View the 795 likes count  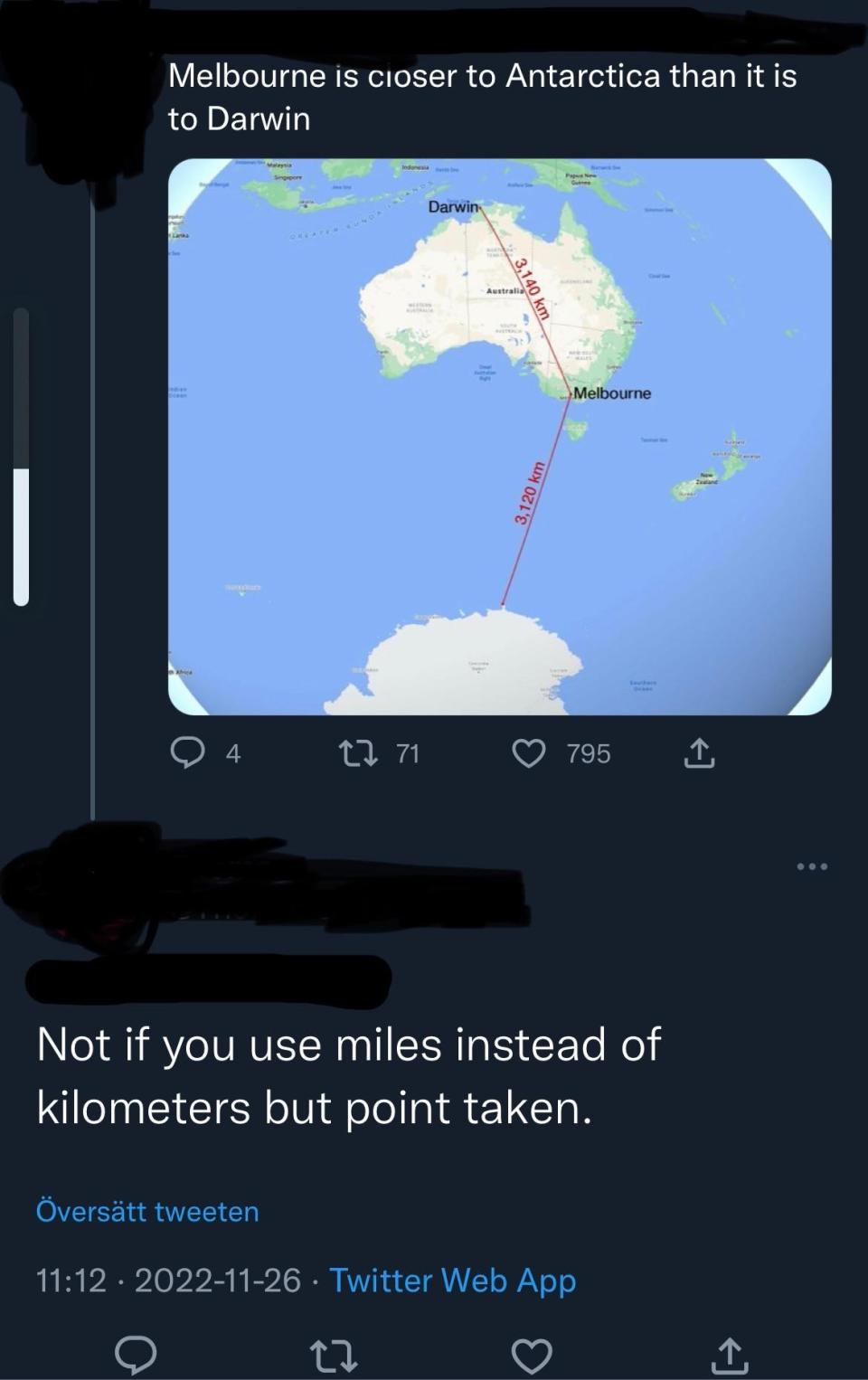586,753
